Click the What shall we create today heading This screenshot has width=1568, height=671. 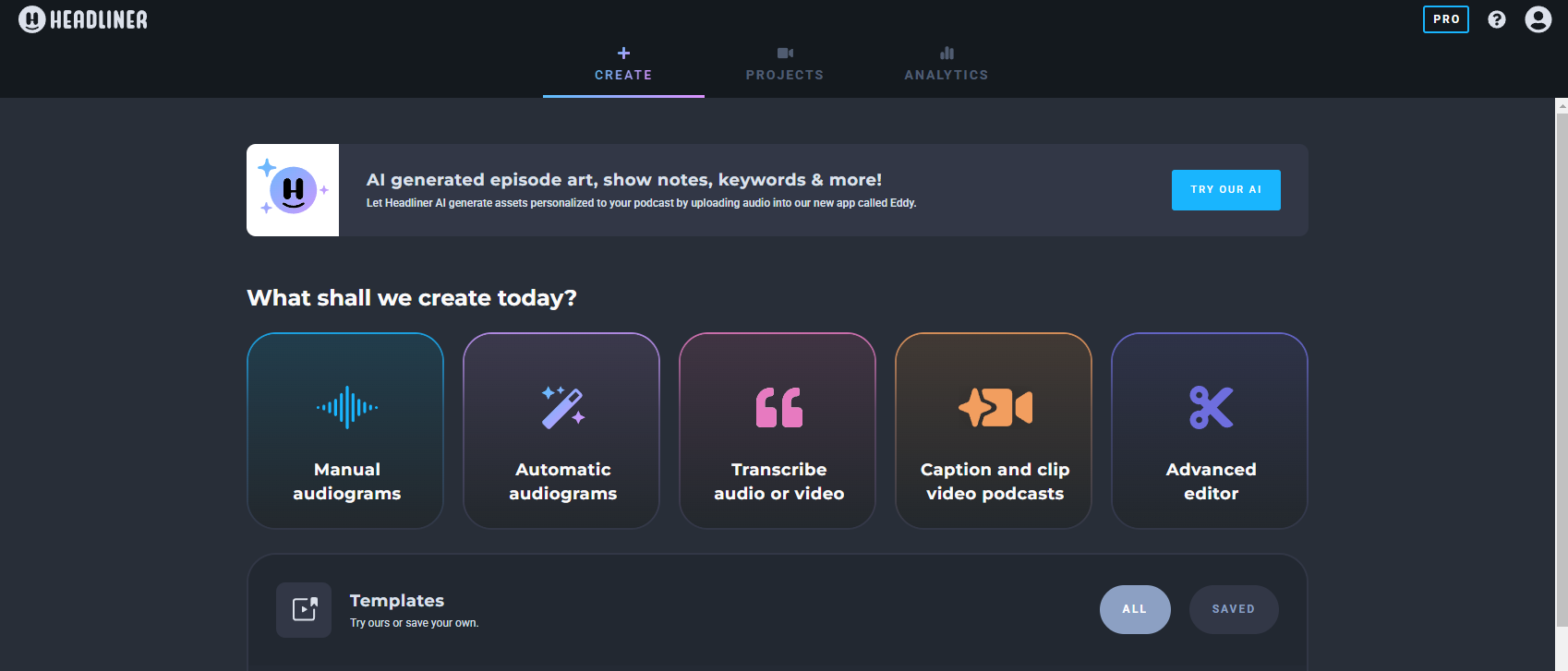pos(412,298)
